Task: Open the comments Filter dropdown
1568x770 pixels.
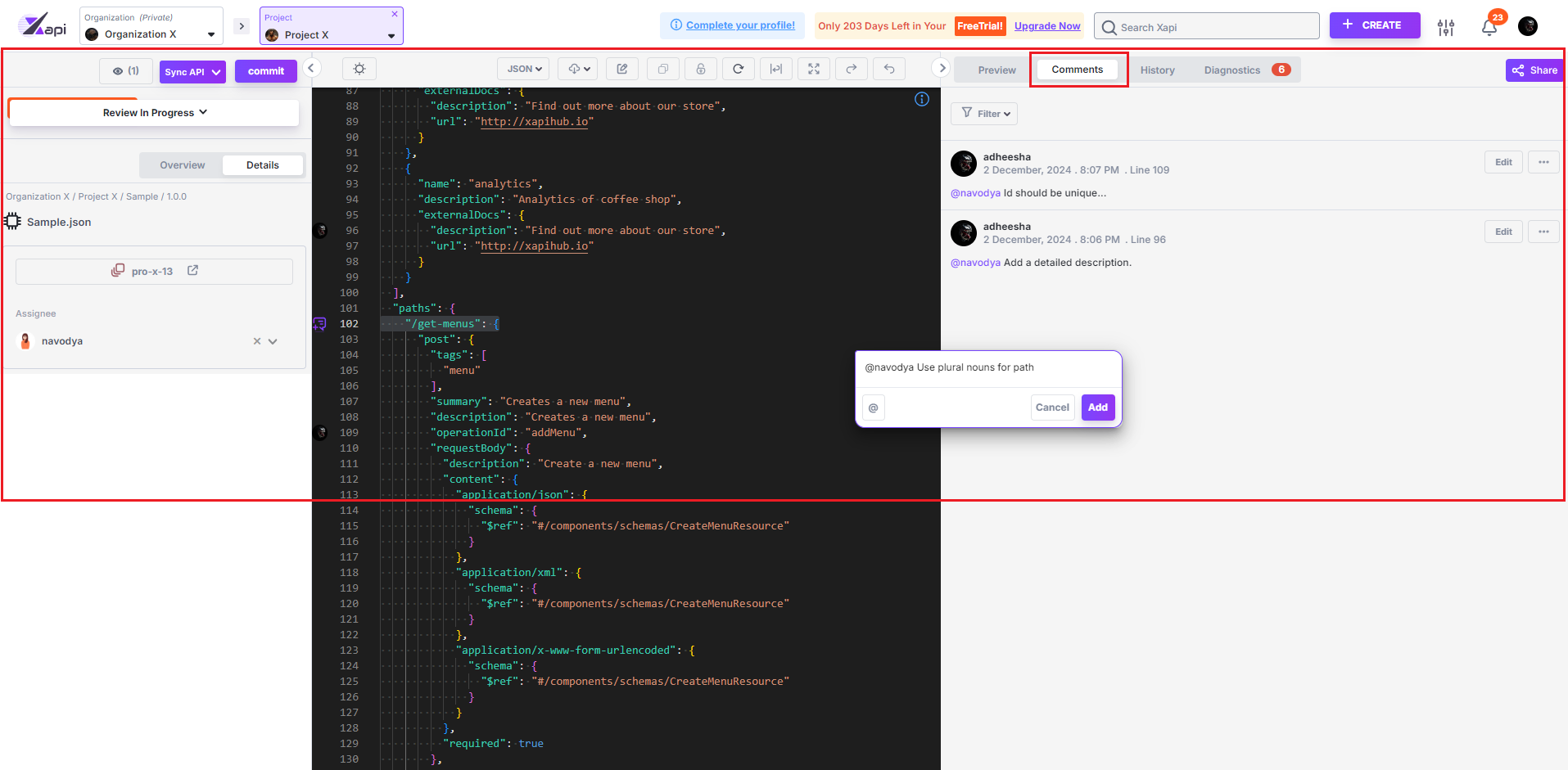Action: pyautogui.click(x=985, y=114)
